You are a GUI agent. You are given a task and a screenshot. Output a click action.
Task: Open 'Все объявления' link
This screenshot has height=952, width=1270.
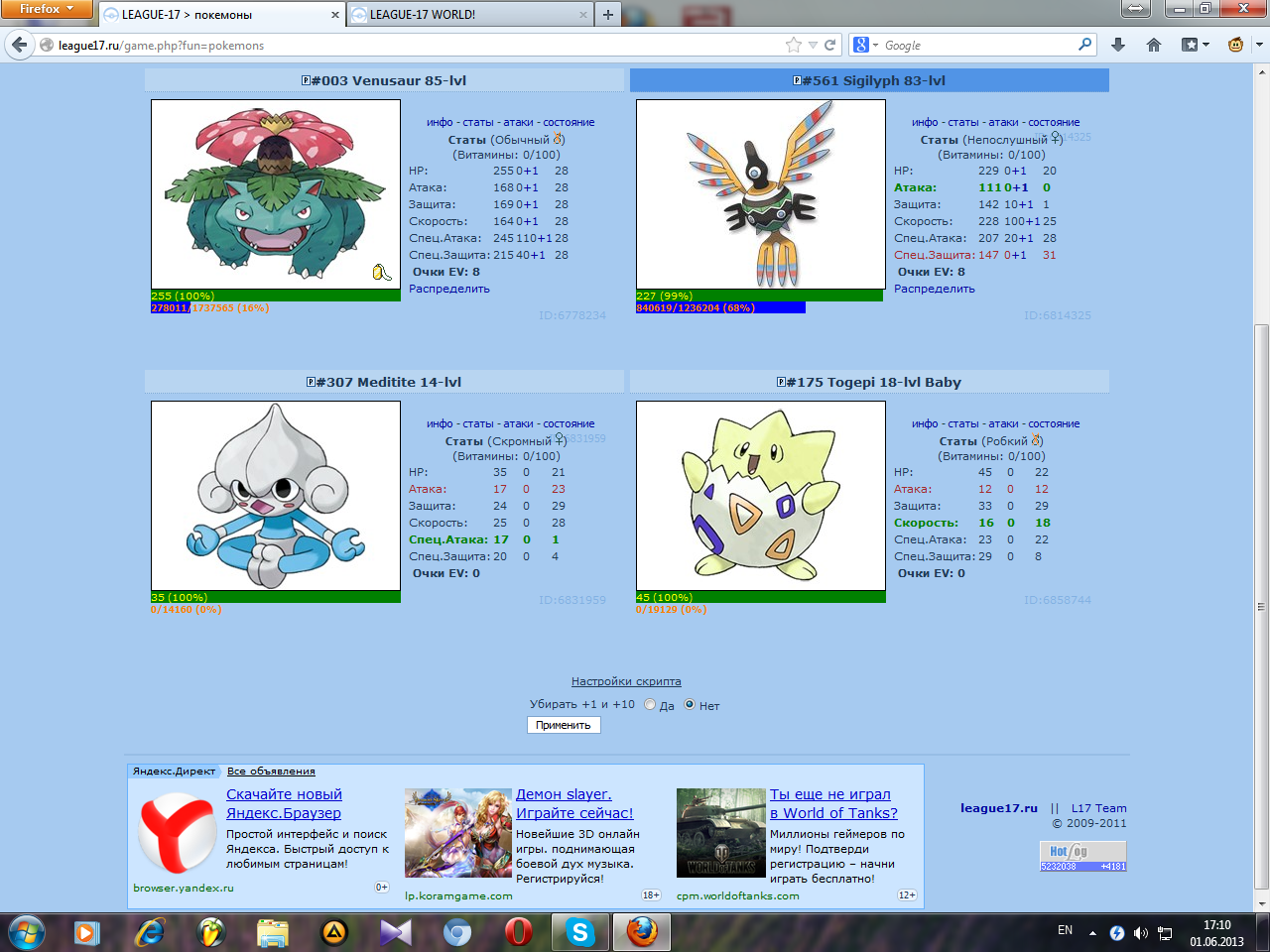point(271,771)
